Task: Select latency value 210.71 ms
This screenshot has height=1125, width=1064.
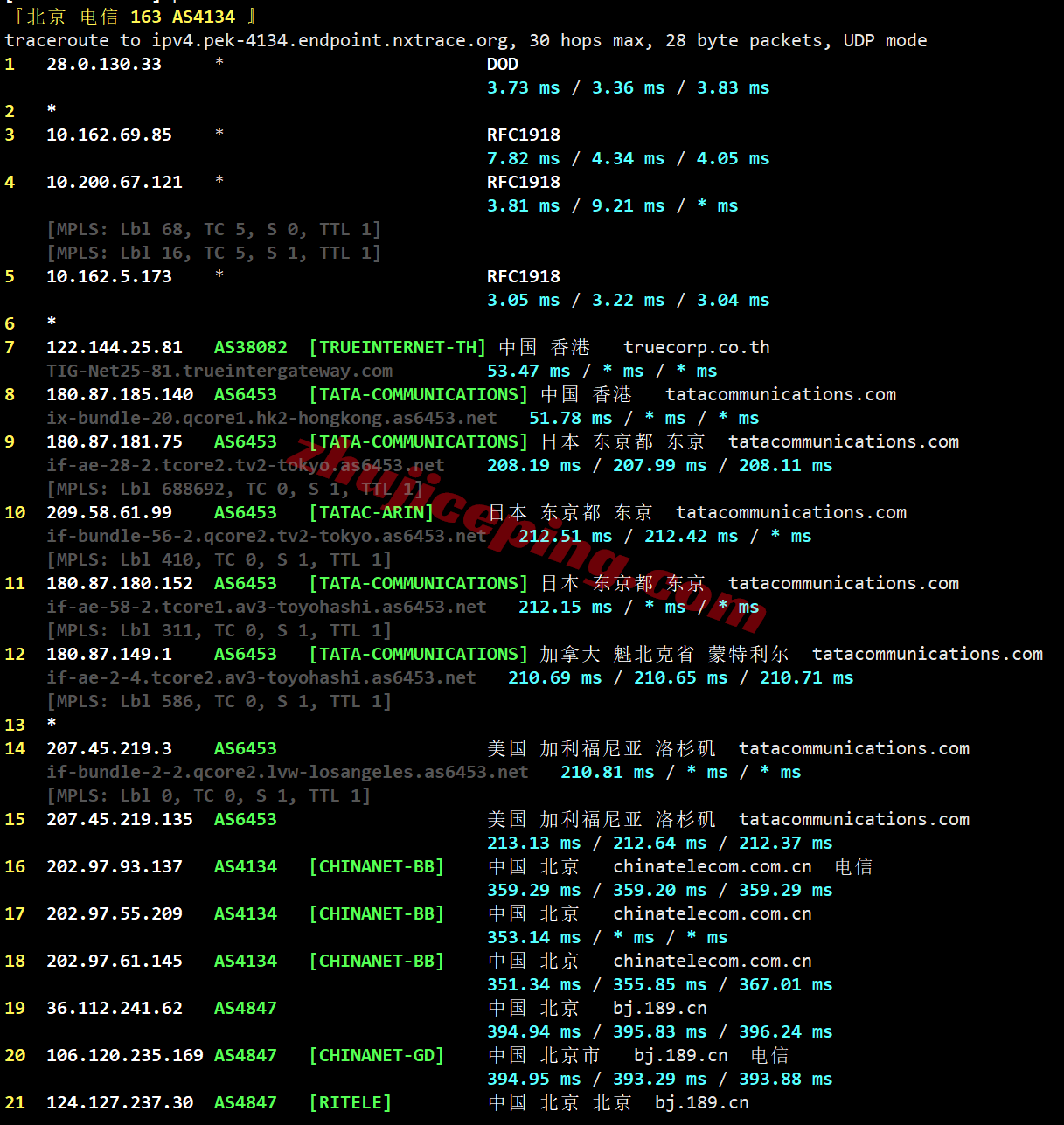Action: (807, 677)
